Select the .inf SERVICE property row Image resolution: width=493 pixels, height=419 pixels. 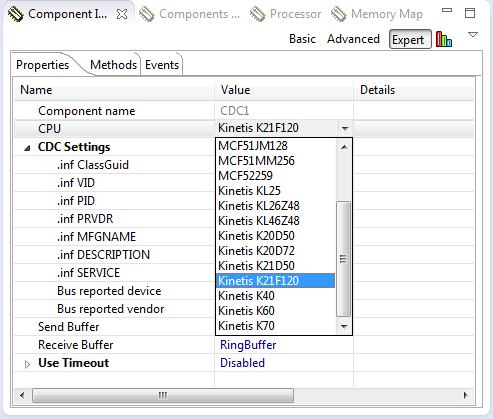click(x=114, y=273)
